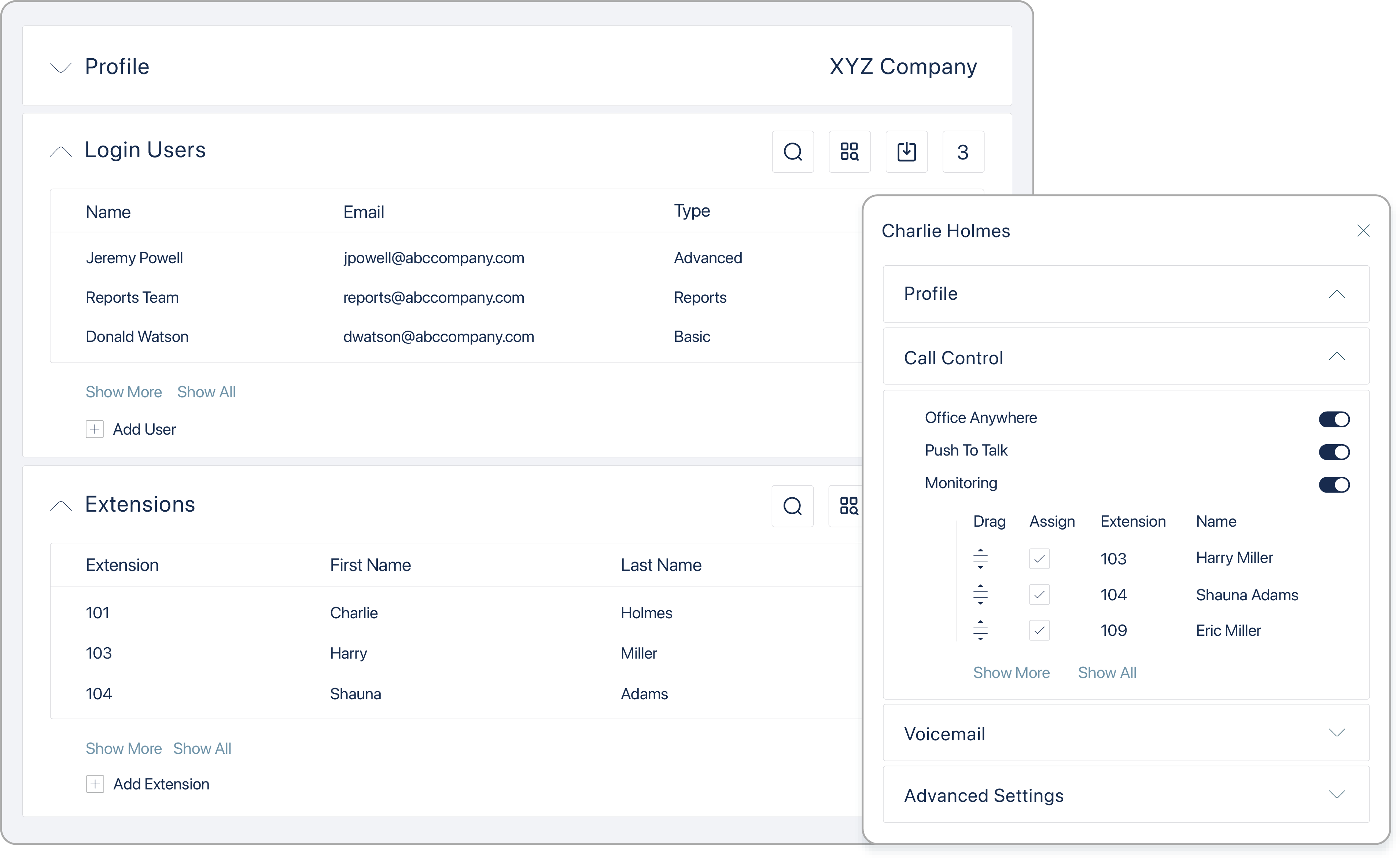Click the Basic type cell

692,337
